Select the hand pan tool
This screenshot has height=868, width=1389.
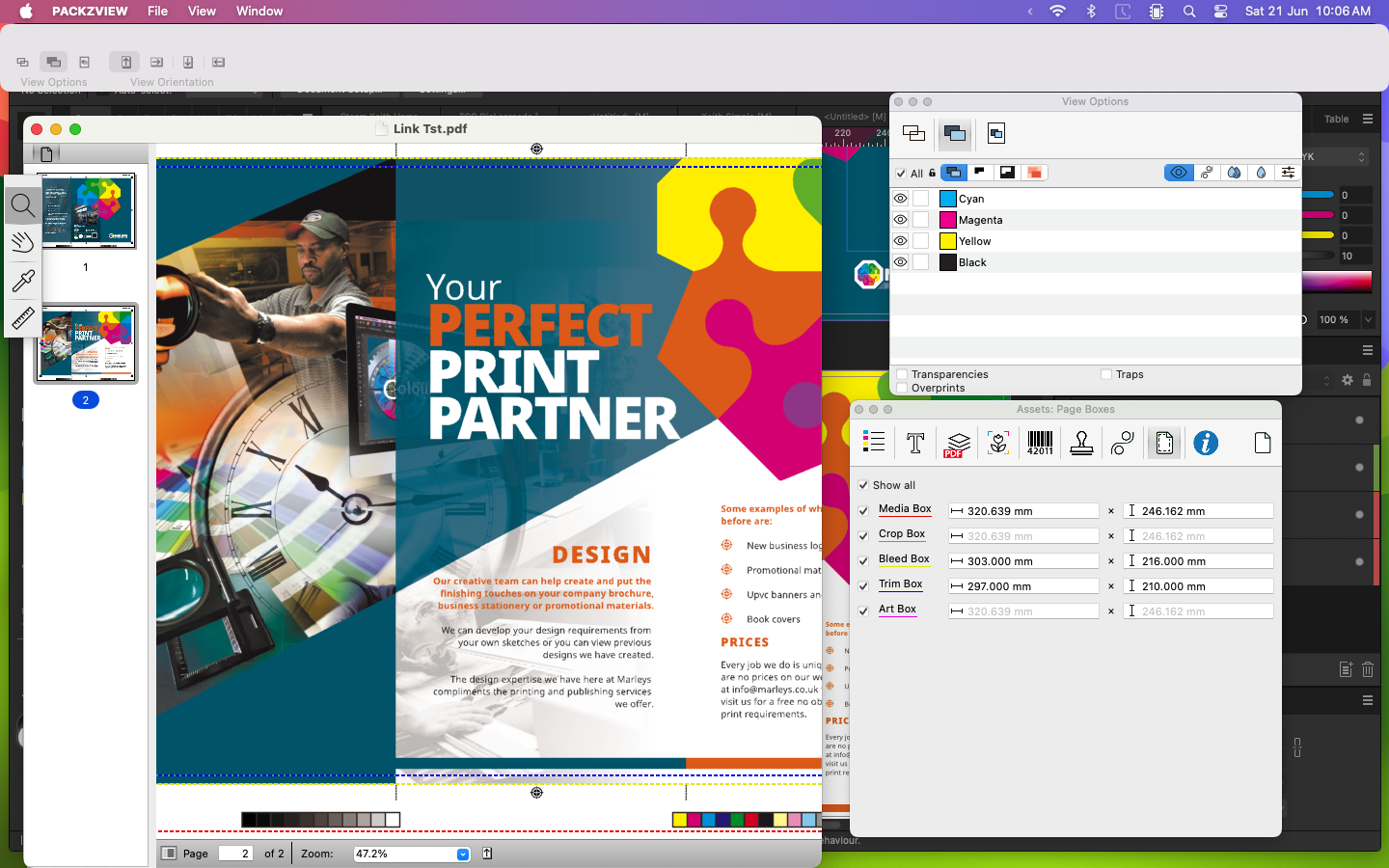pyautogui.click(x=22, y=242)
